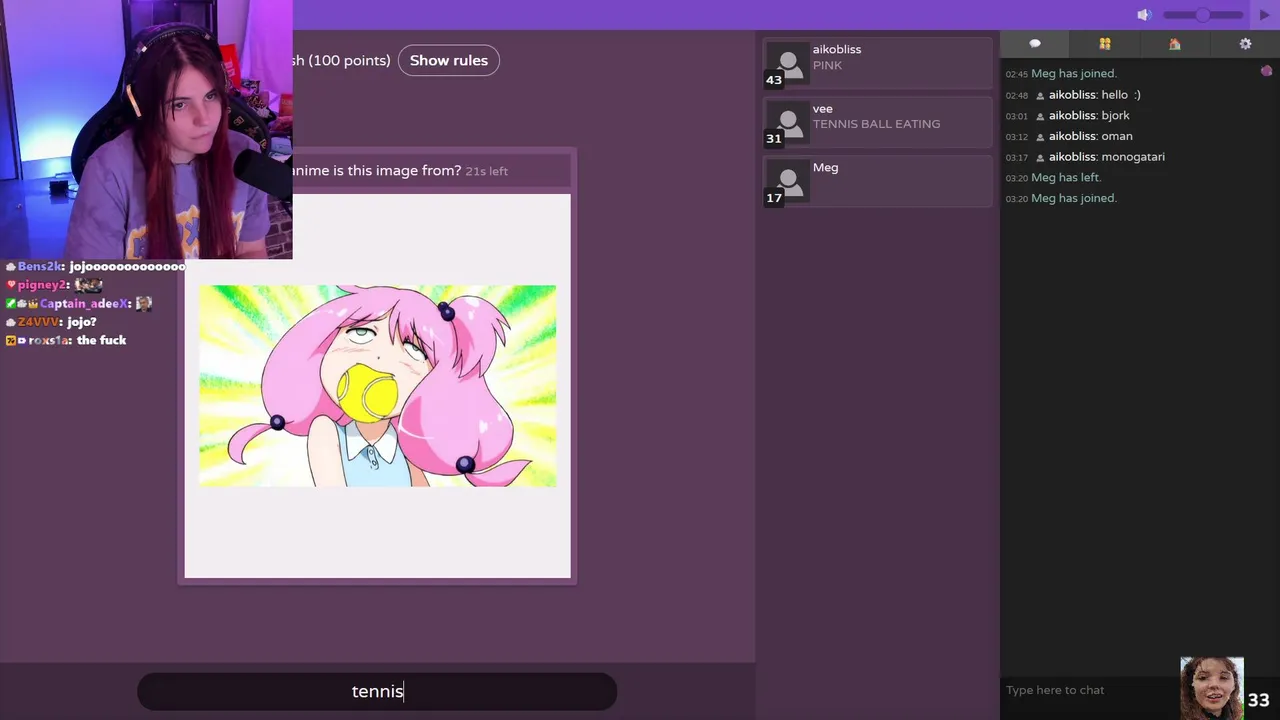Select Meg avatar in player list
The height and width of the screenshot is (720, 1280).
pos(788,182)
